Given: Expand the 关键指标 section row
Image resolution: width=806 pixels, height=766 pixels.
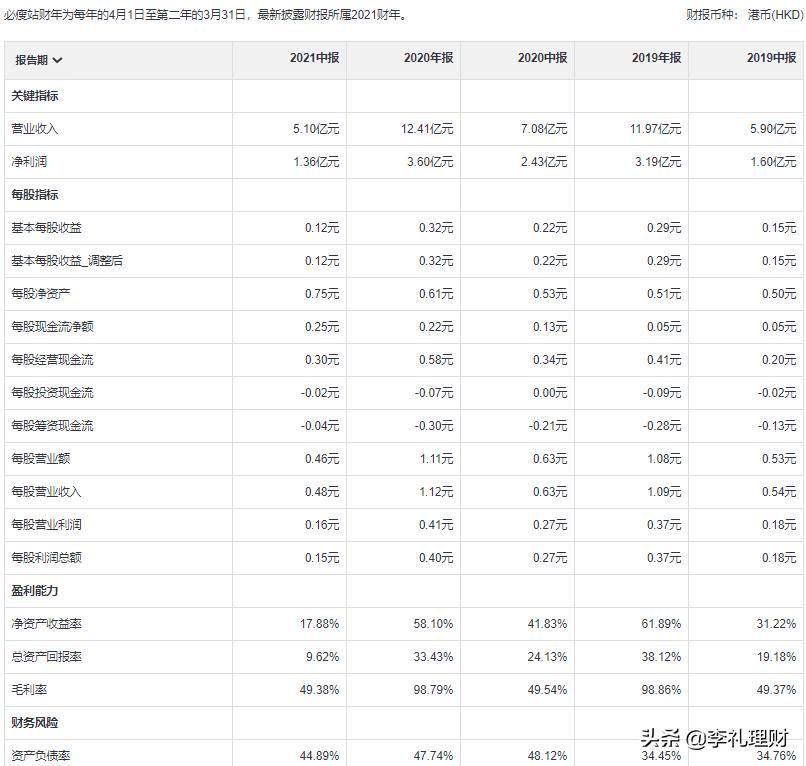Looking at the screenshot, I should click(41, 96).
